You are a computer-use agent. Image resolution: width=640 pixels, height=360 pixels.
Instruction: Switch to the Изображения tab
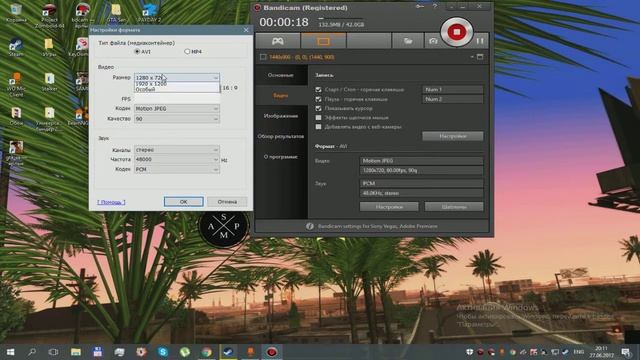(x=281, y=116)
